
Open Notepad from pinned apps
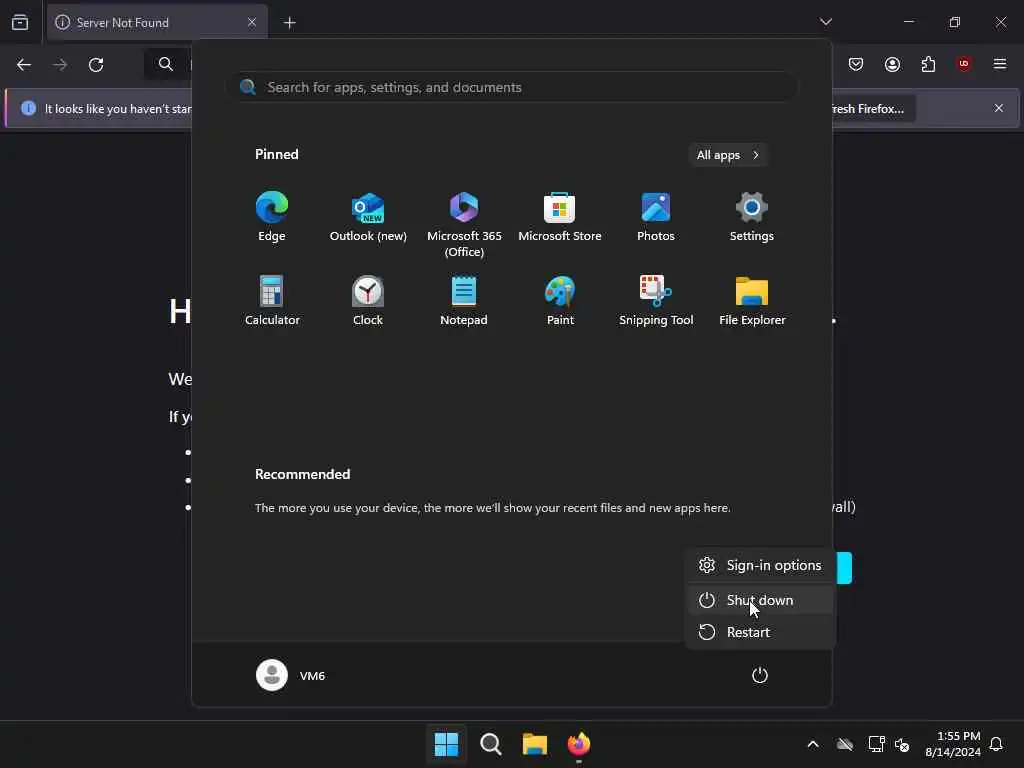[464, 300]
